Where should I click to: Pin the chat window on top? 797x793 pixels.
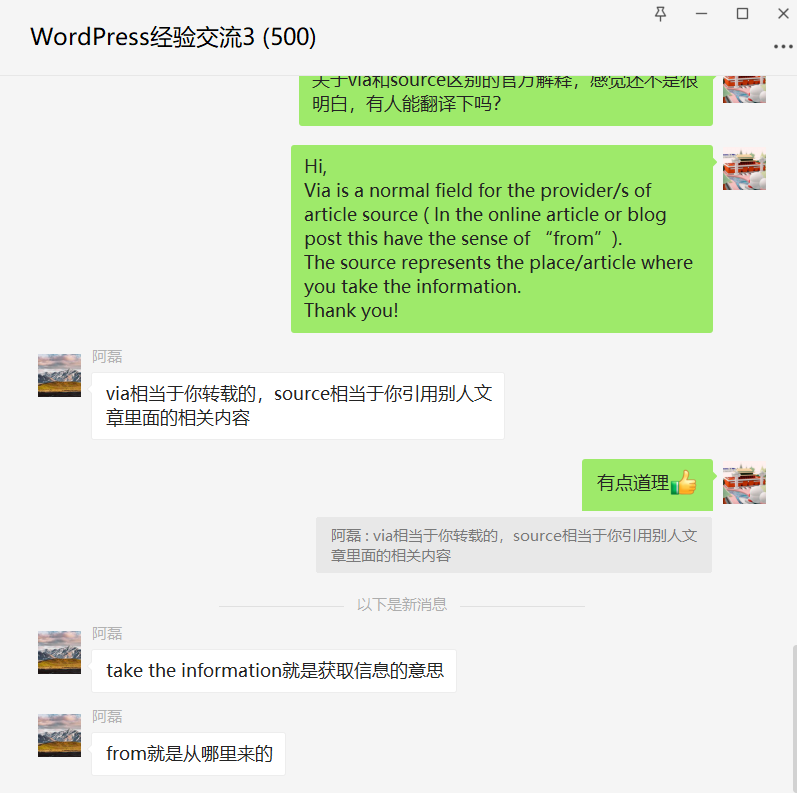660,14
